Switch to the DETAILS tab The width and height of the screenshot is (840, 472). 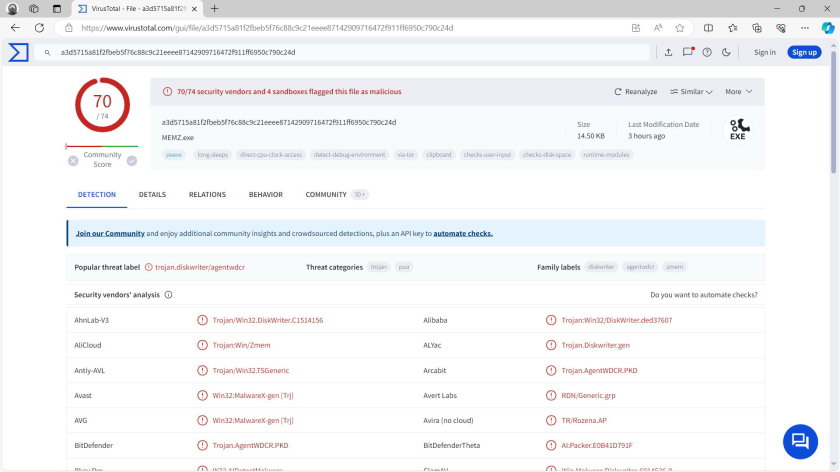tap(152, 194)
